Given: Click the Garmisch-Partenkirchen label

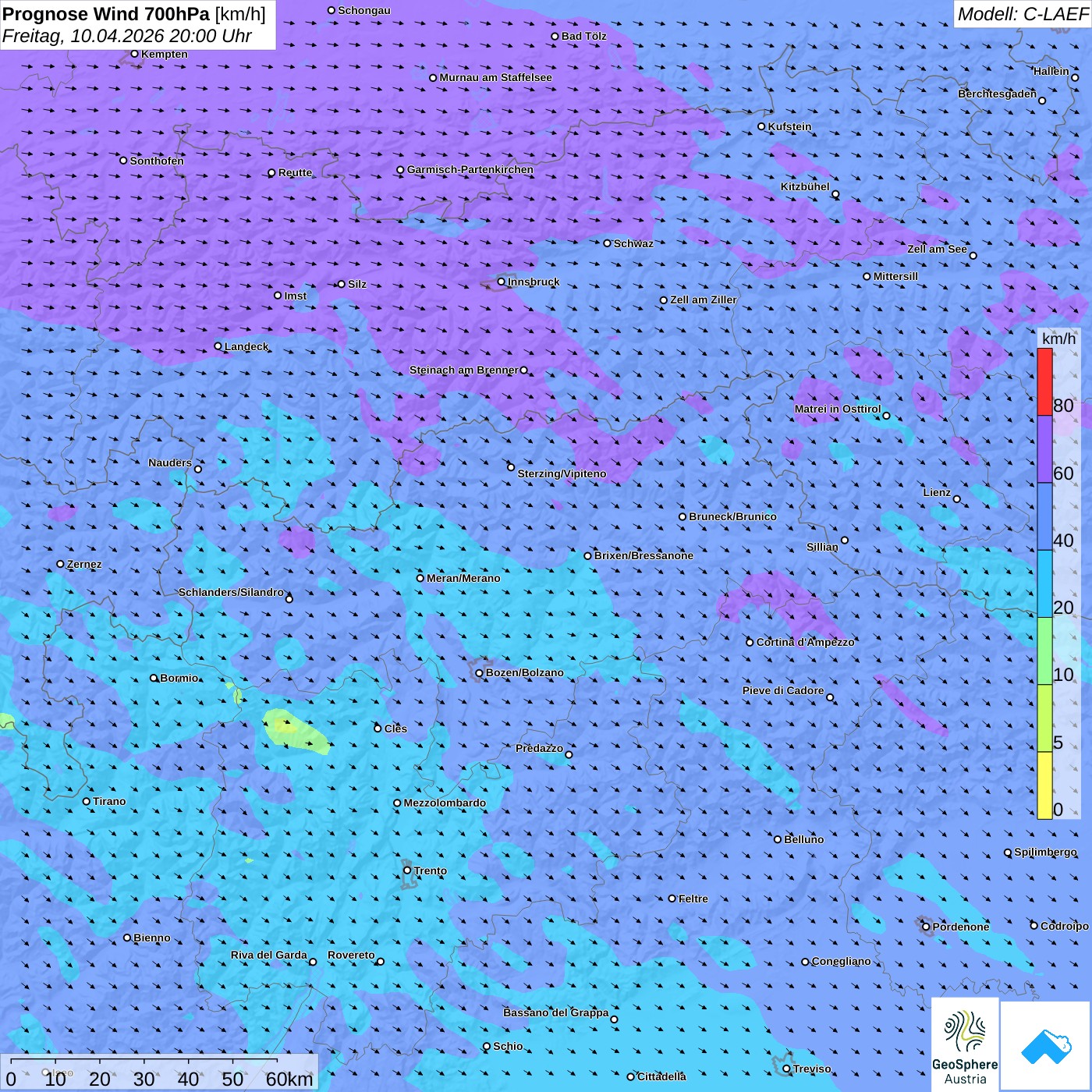Looking at the screenshot, I should point(470,169).
